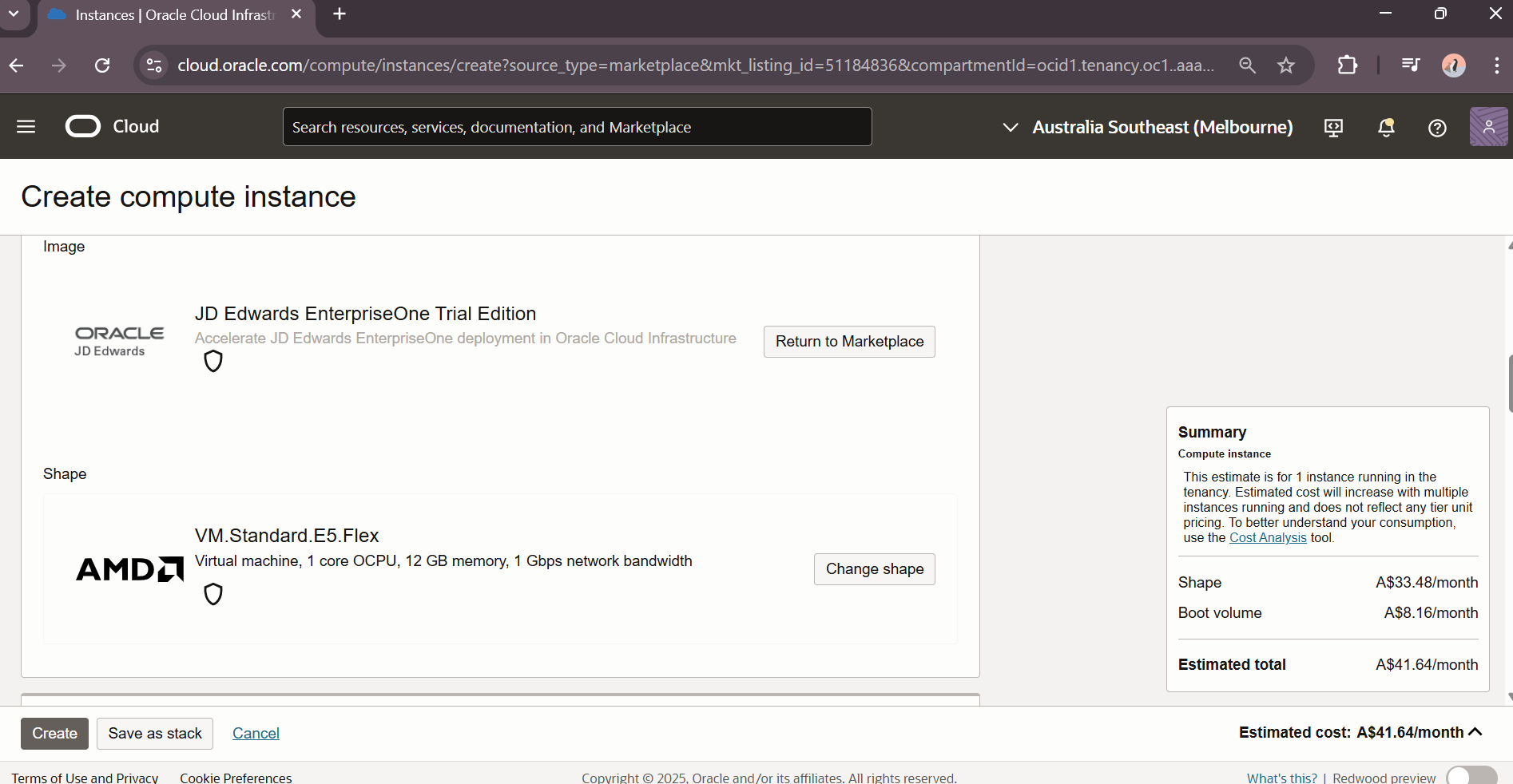This screenshot has width=1513, height=784.
Task: Open a new browser tab
Action: pyautogui.click(x=340, y=14)
